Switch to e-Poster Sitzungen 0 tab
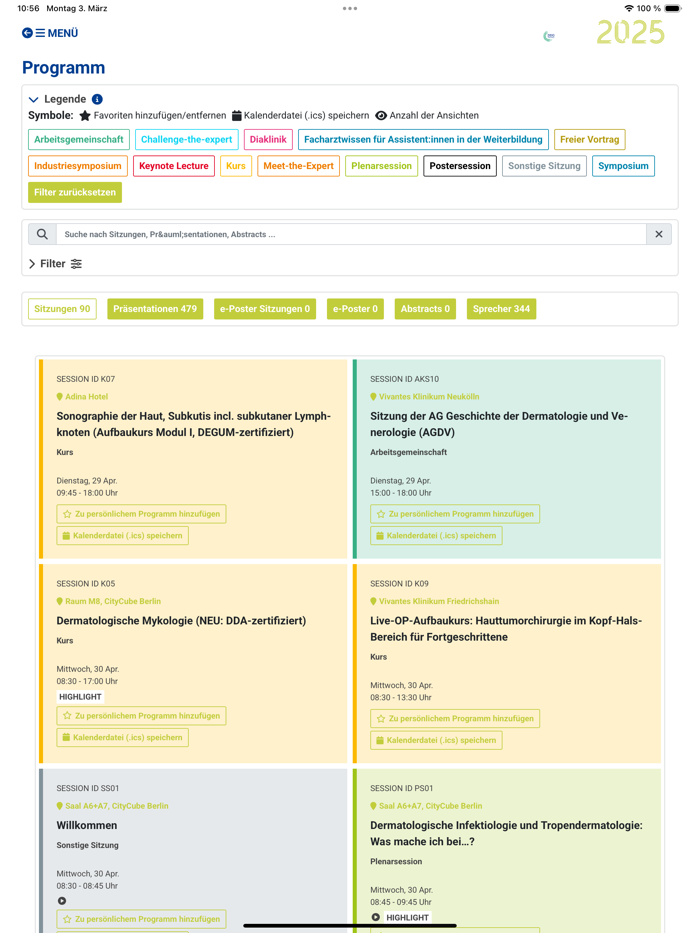The width and height of the screenshot is (700, 933). pos(265,309)
